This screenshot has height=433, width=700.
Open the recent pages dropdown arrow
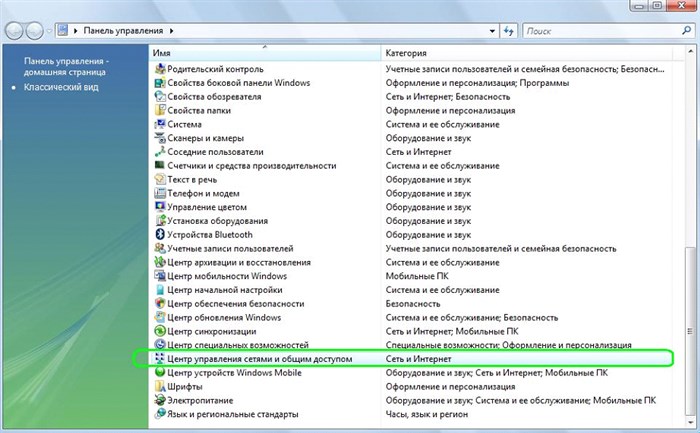[49, 31]
